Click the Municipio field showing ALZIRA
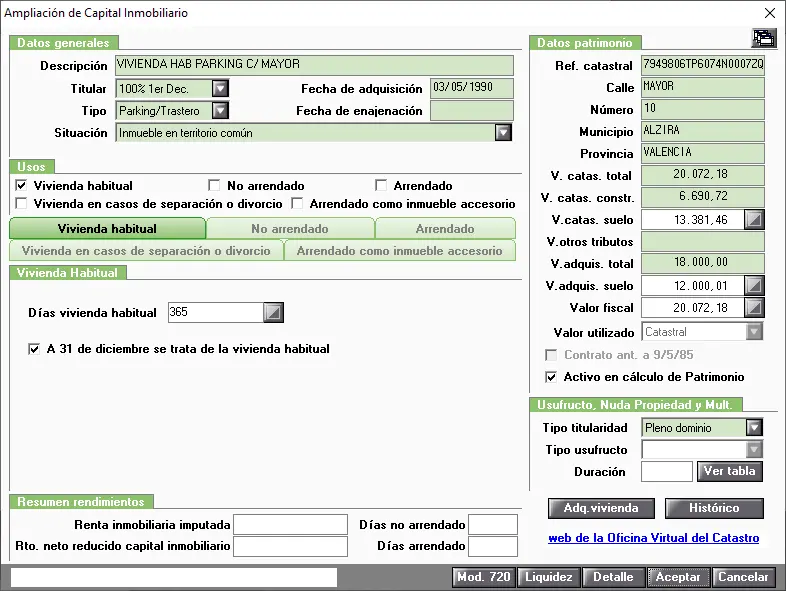 coord(703,131)
